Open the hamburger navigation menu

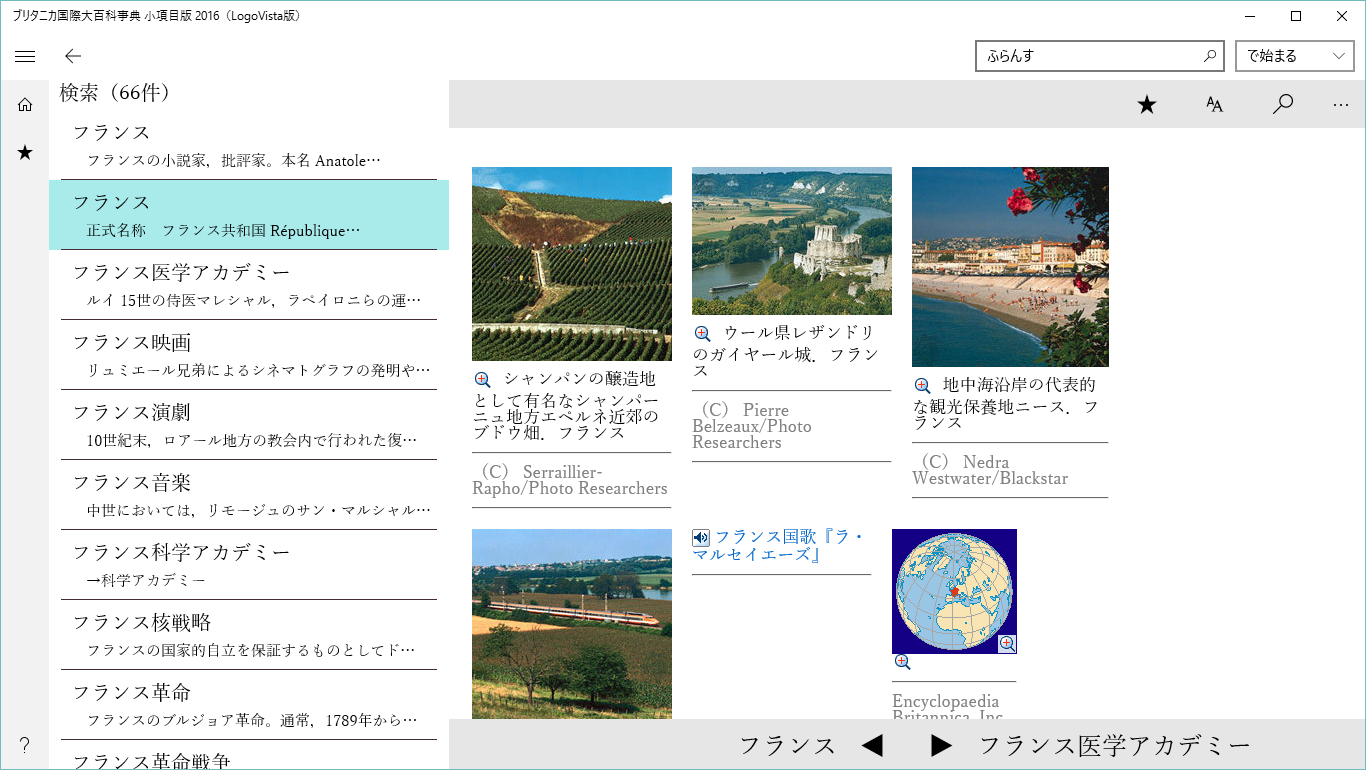[x=25, y=56]
